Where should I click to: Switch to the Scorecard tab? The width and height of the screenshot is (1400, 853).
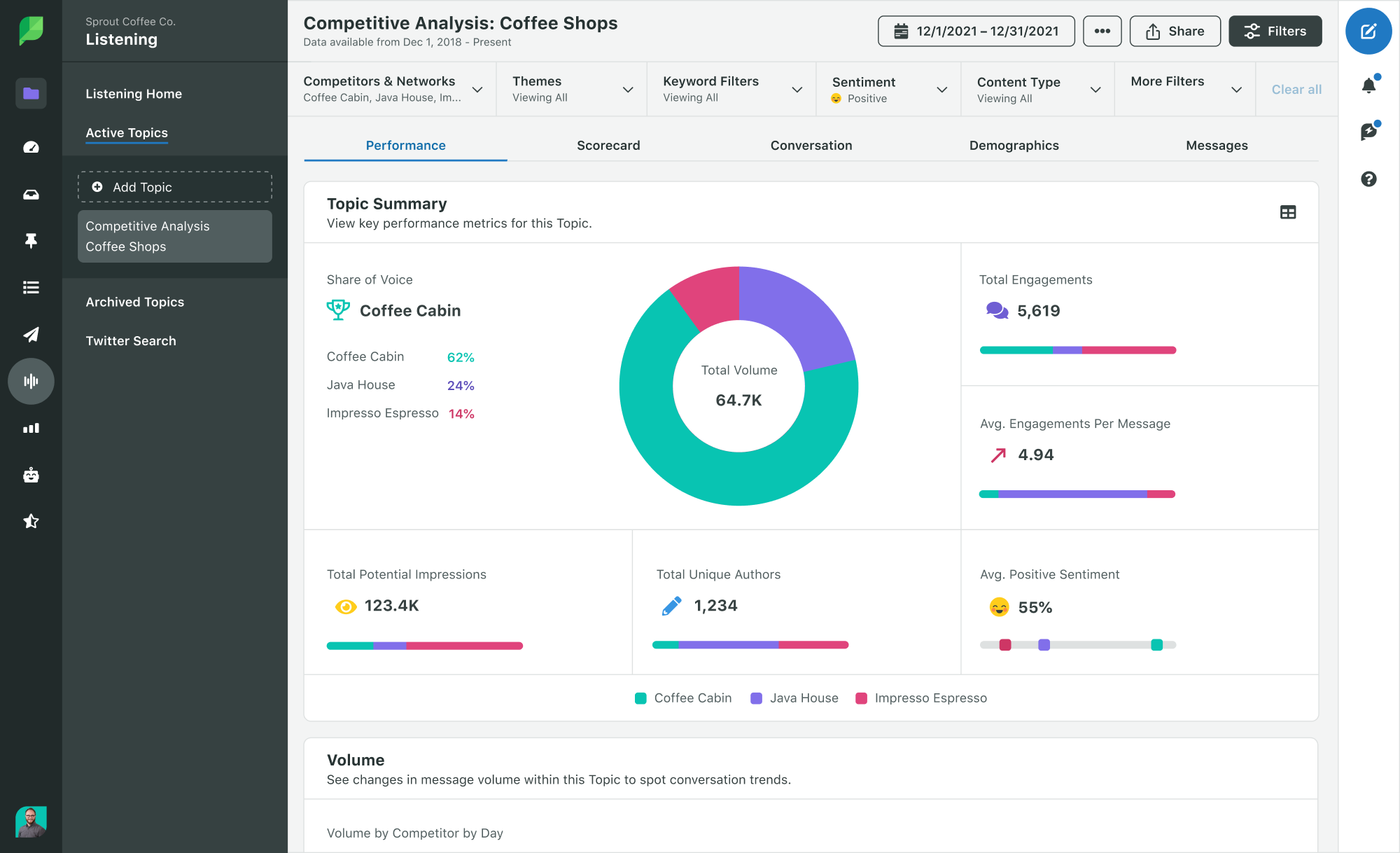(x=610, y=145)
